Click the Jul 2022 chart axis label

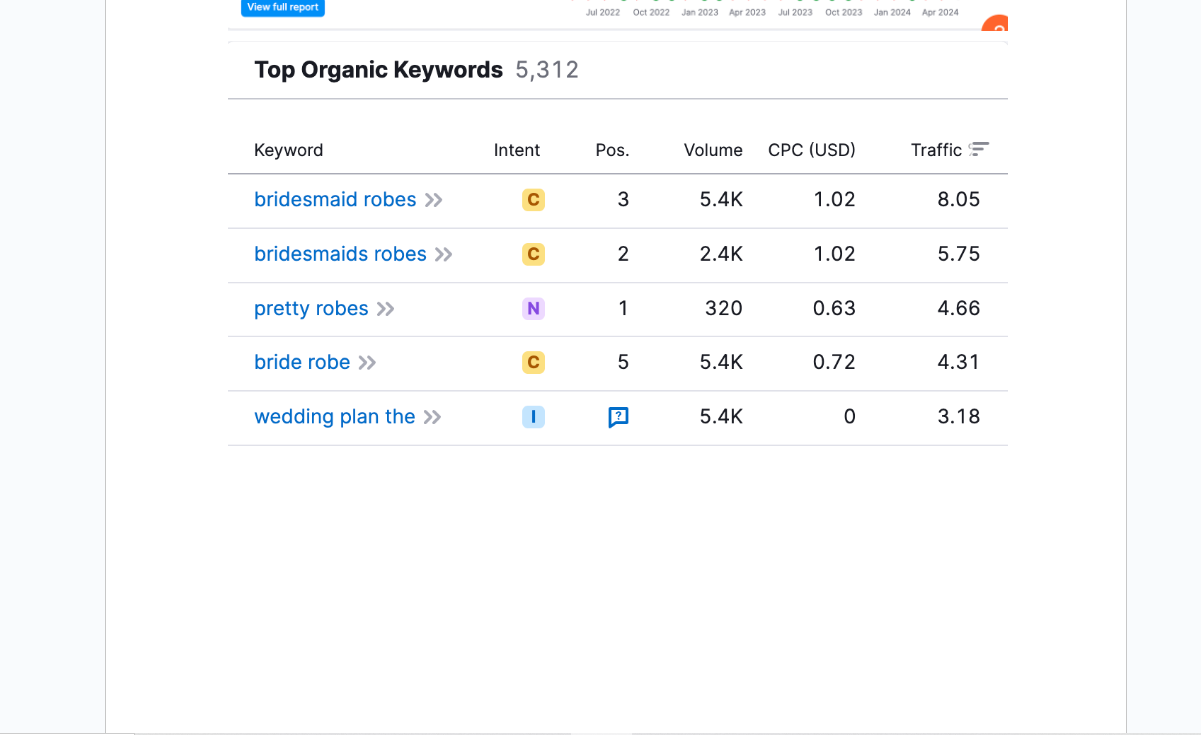[603, 13]
